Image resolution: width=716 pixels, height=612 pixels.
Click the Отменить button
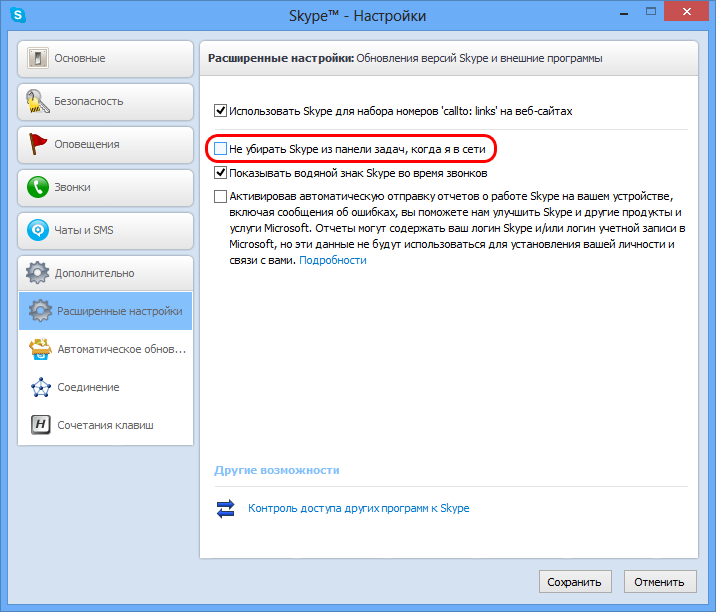point(660,582)
